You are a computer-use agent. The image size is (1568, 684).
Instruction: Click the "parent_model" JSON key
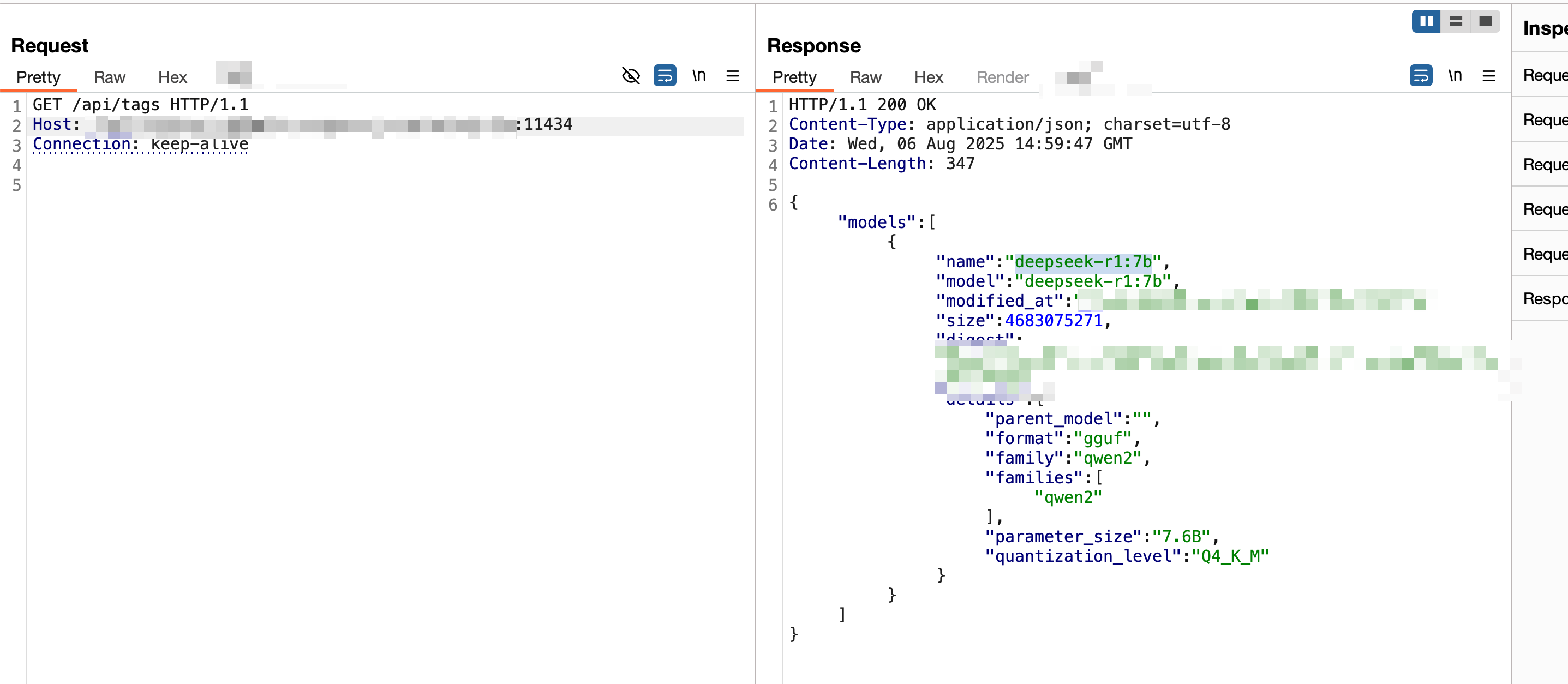1054,419
